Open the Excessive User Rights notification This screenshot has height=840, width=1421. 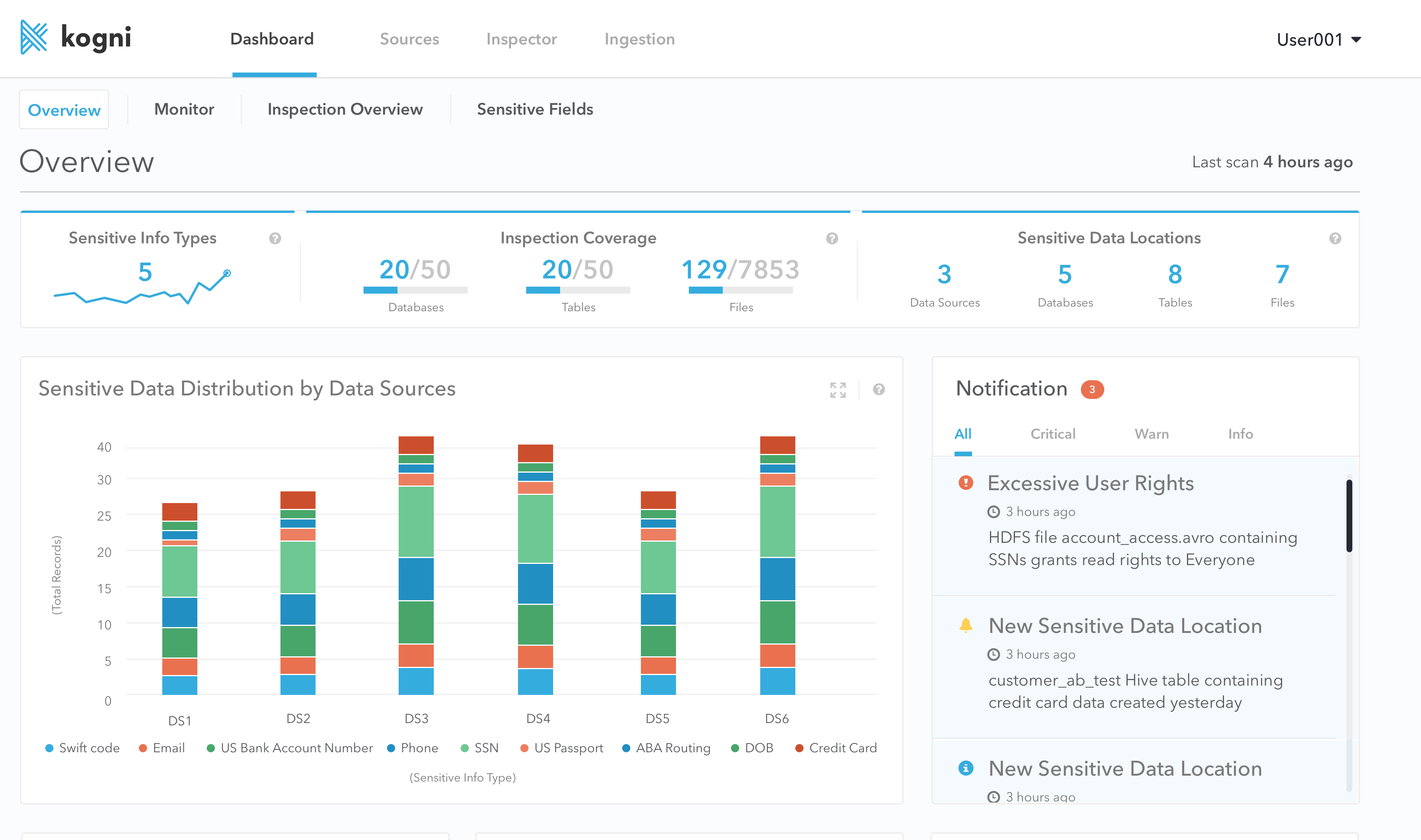1090,484
